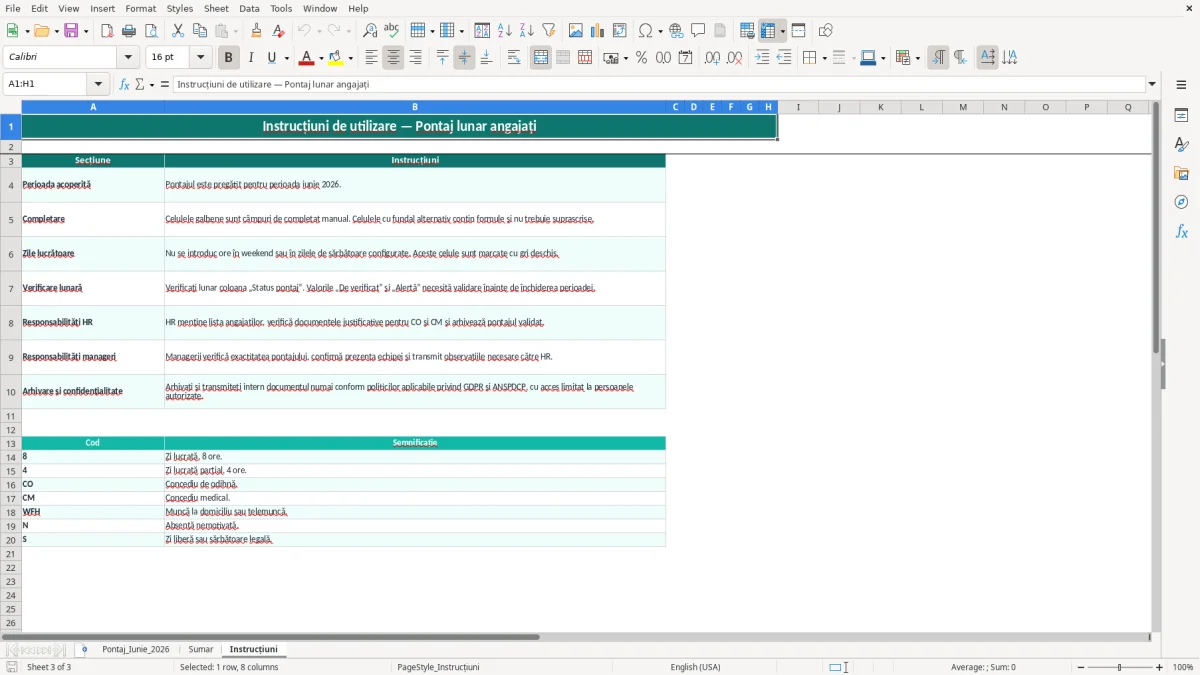Click the AutoFilter funnel icon

[x=549, y=31]
